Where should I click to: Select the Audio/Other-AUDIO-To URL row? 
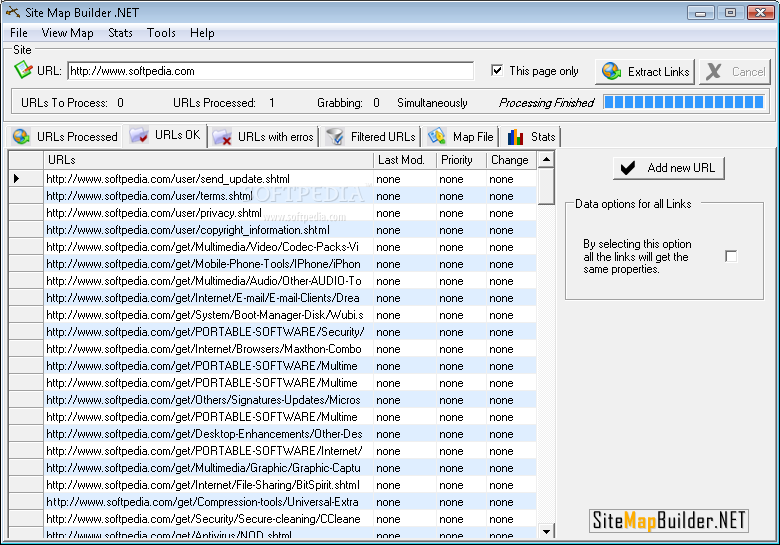coord(290,281)
